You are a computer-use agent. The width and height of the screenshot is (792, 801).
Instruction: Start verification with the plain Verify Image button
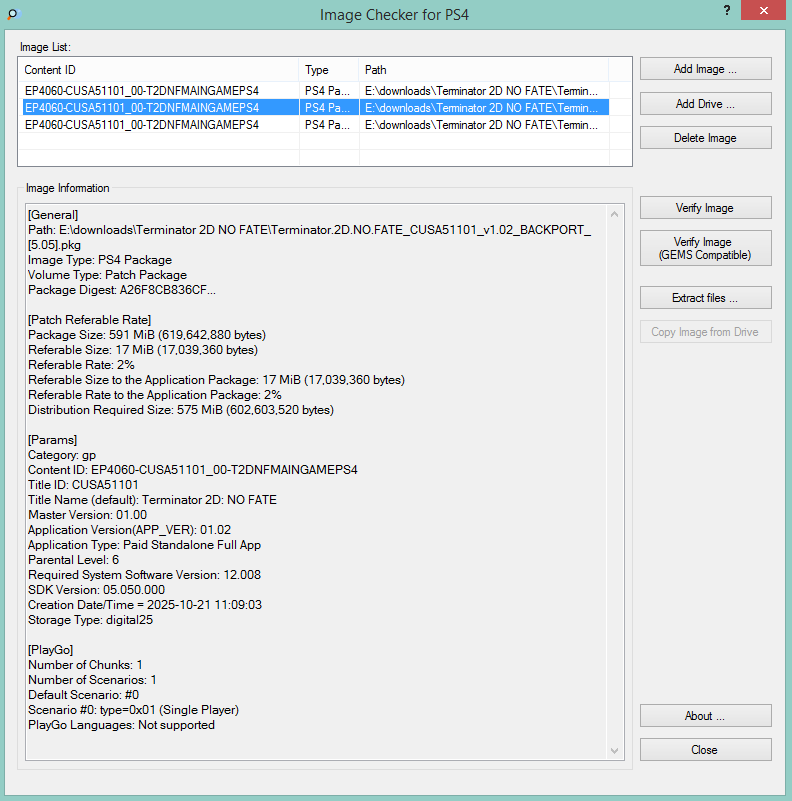[705, 208]
